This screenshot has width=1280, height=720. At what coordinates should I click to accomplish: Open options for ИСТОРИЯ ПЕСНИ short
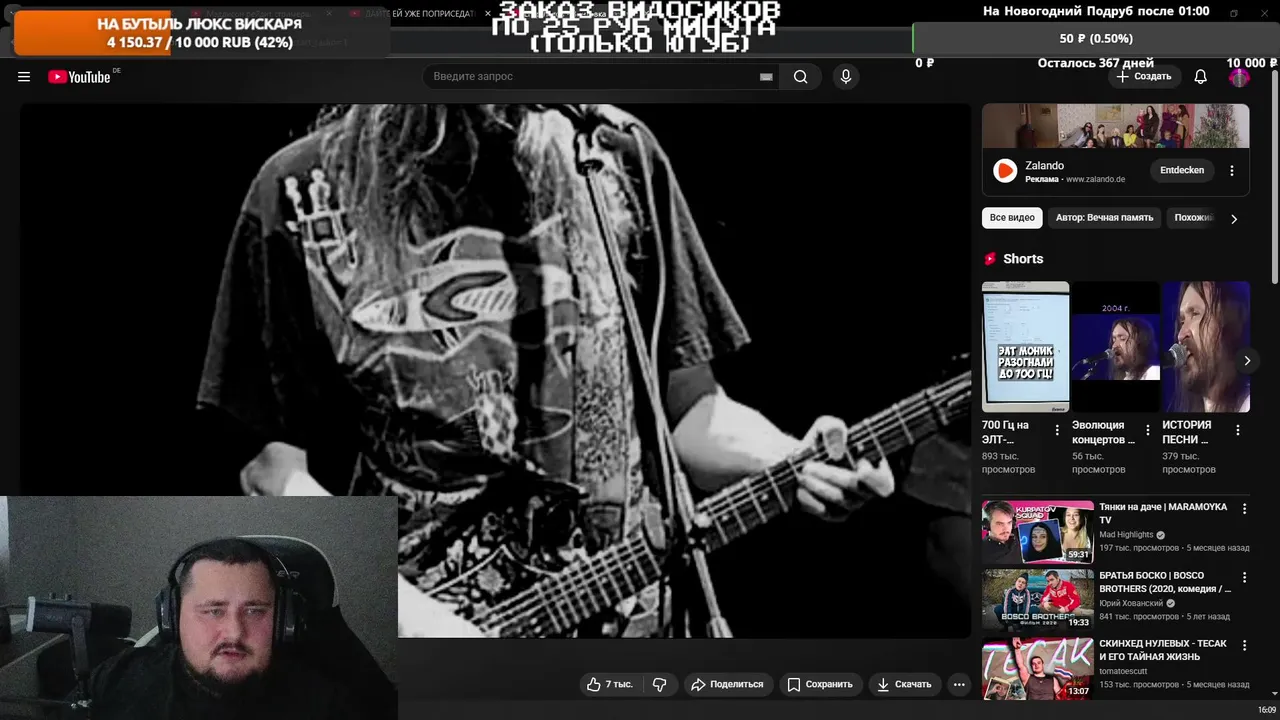(x=1237, y=430)
